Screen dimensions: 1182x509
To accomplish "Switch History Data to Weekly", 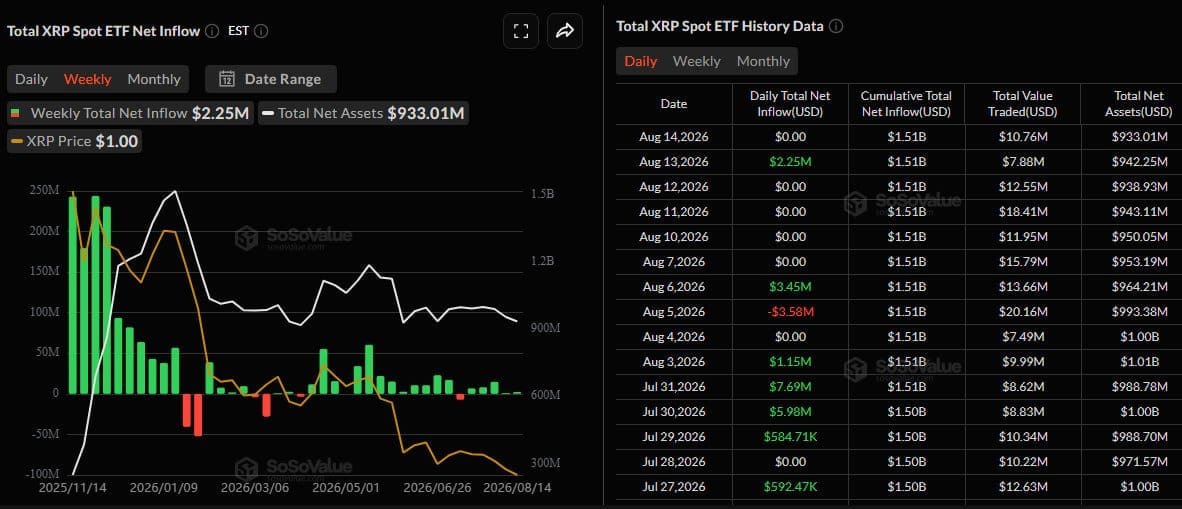I will pos(697,61).
